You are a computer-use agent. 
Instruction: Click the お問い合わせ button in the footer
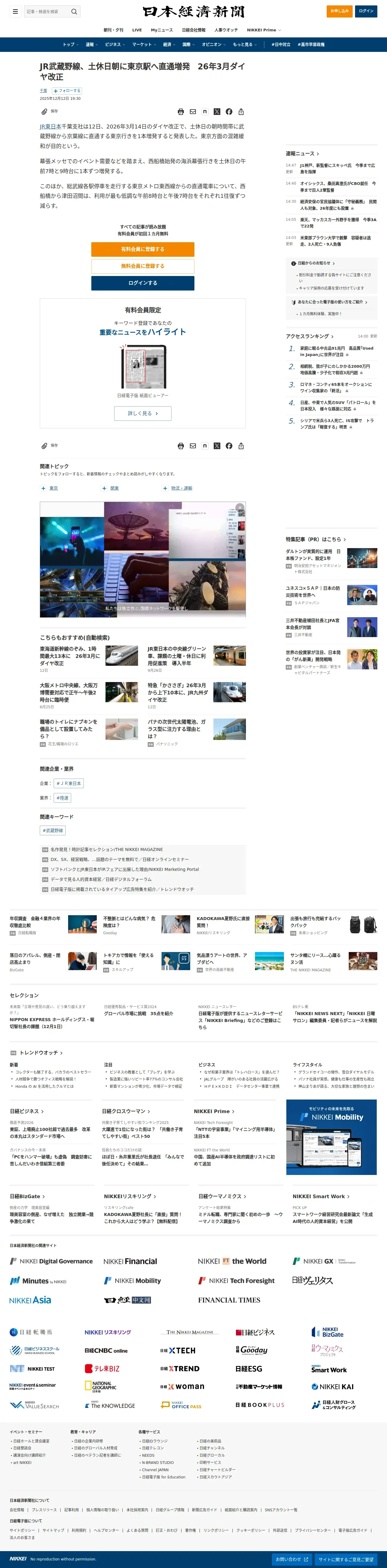[x=291, y=1560]
